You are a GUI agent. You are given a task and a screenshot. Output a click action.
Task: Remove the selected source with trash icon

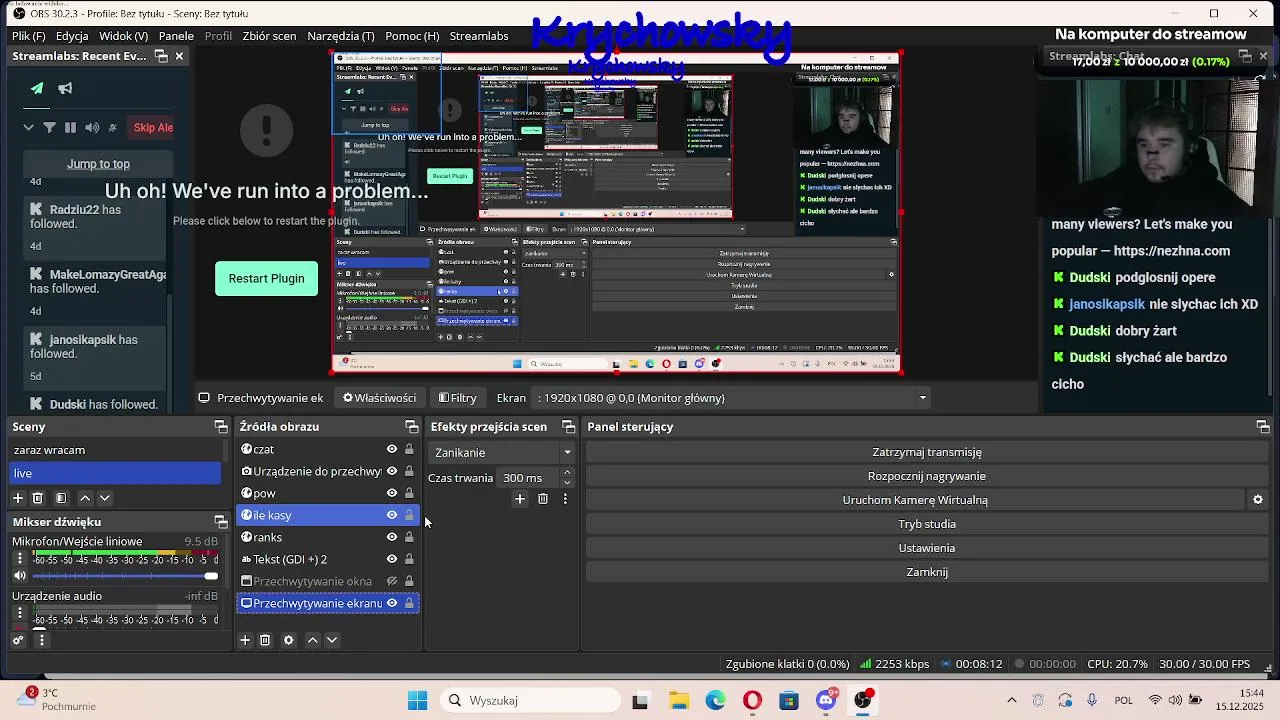pyautogui.click(x=265, y=640)
